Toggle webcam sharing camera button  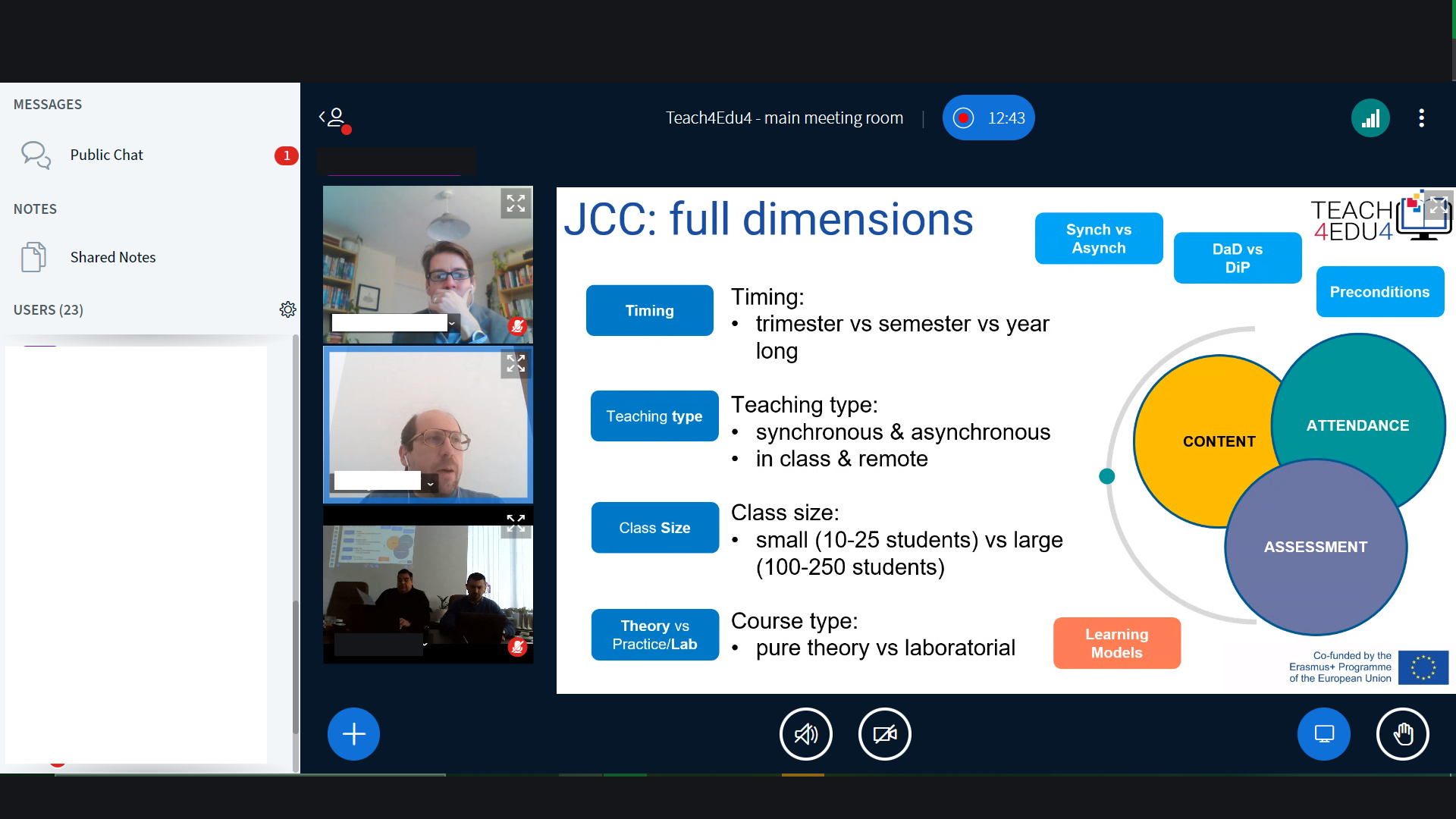(x=884, y=734)
